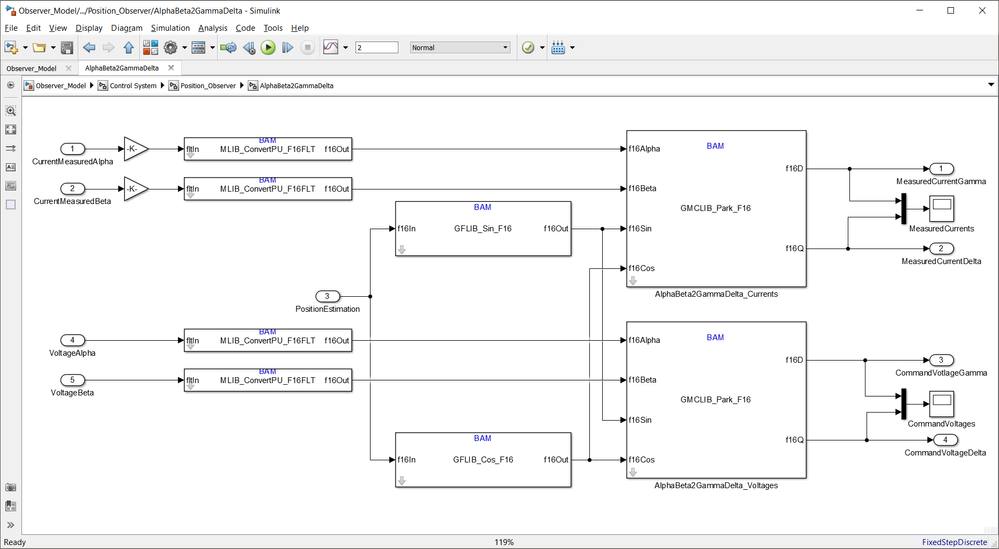Expand the Data Inspector dropdown arrow

(345, 47)
